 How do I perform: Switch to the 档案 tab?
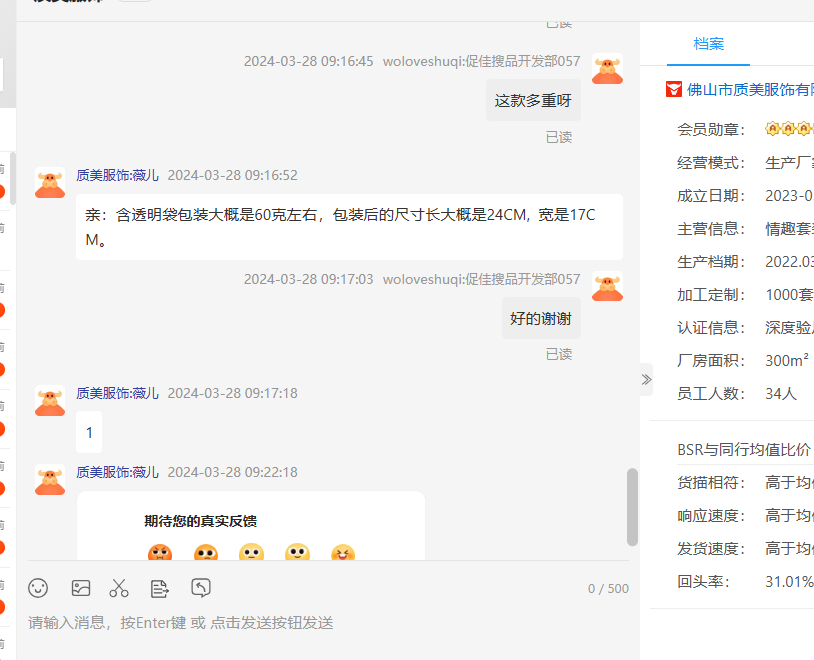click(708, 44)
